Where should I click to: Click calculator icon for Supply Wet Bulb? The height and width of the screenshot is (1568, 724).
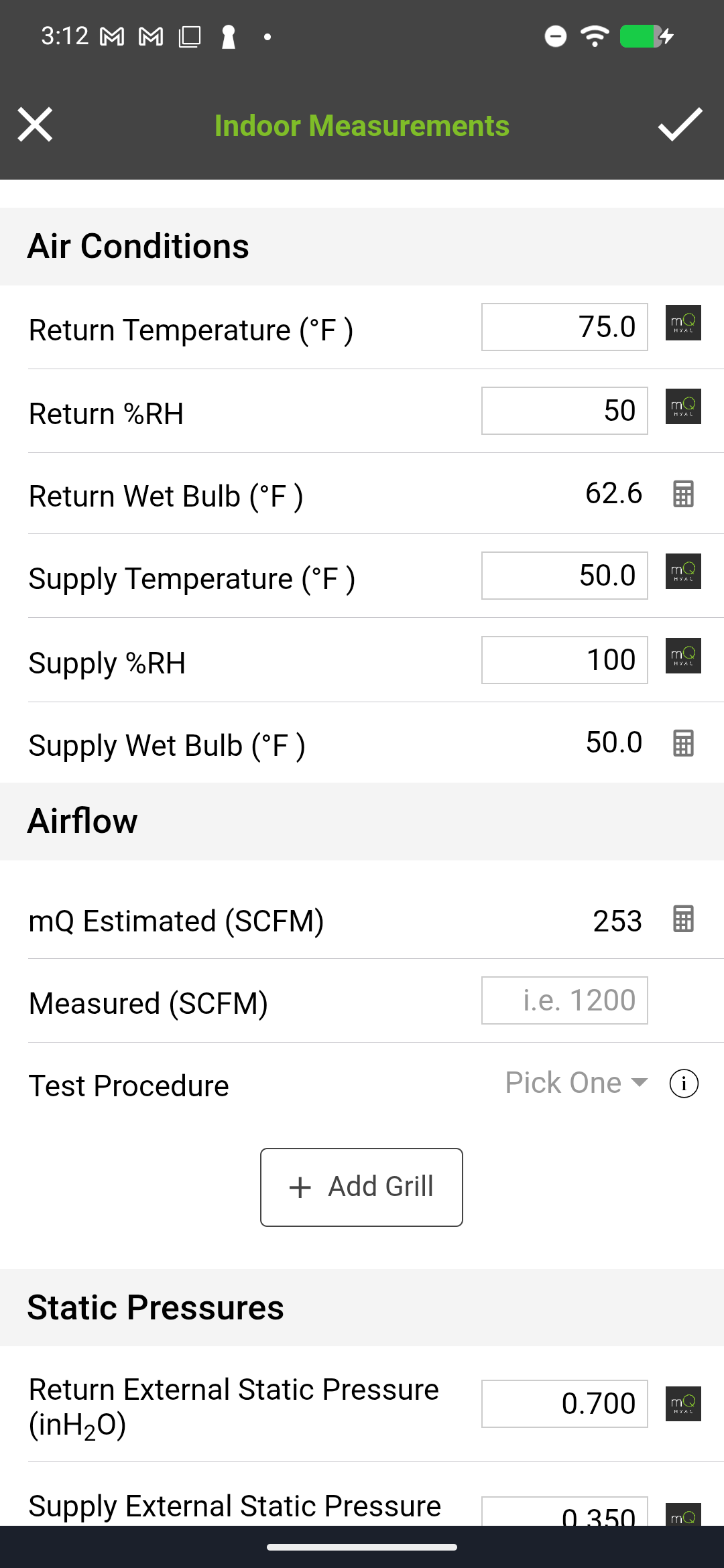click(683, 743)
